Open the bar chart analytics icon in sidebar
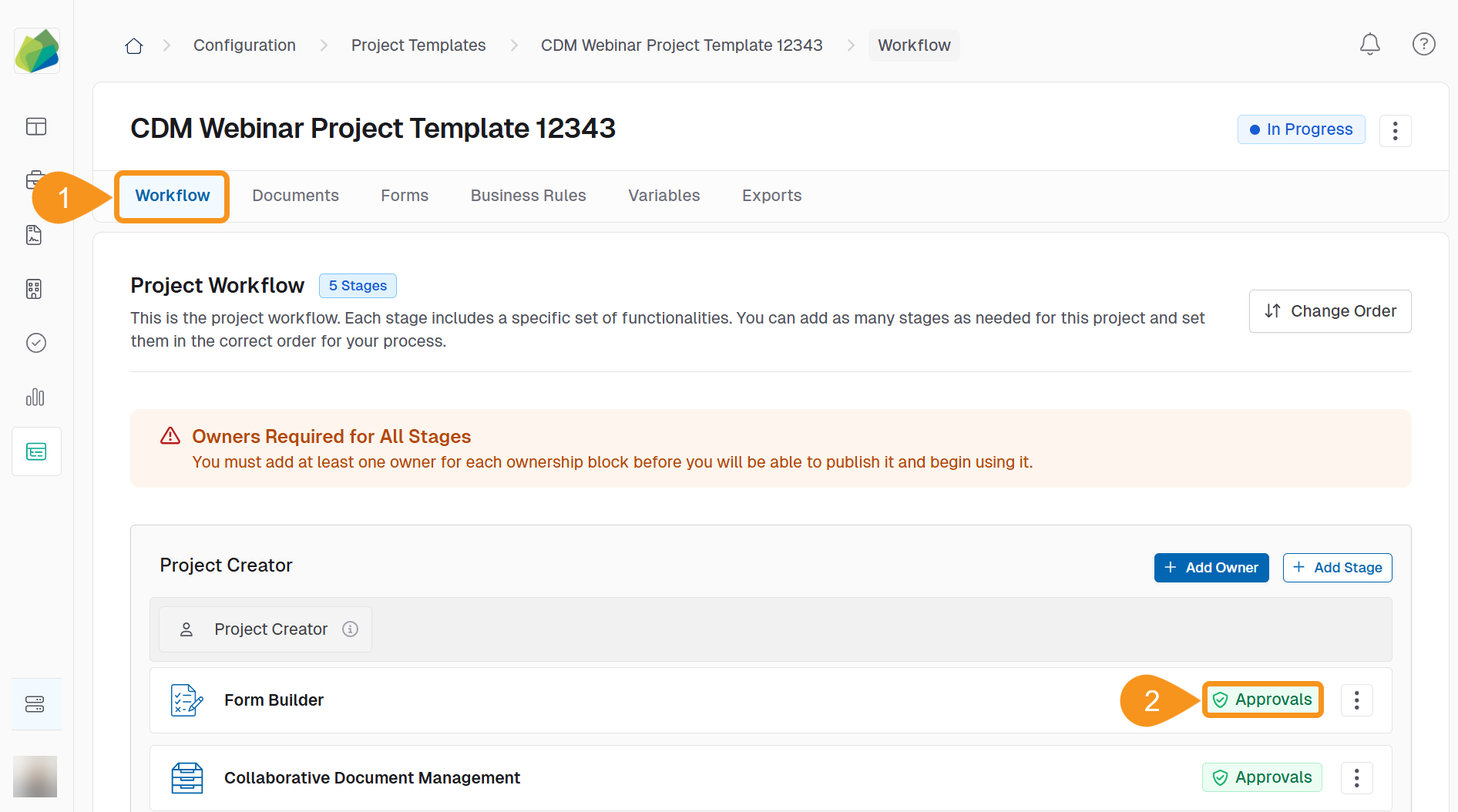 click(x=35, y=398)
